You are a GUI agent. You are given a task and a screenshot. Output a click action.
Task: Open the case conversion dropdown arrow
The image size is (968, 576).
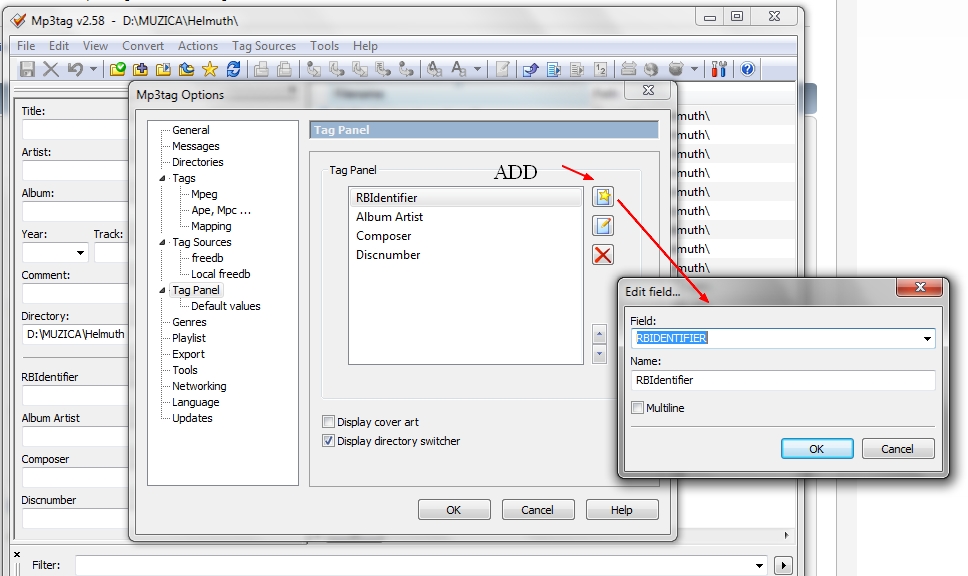click(477, 69)
